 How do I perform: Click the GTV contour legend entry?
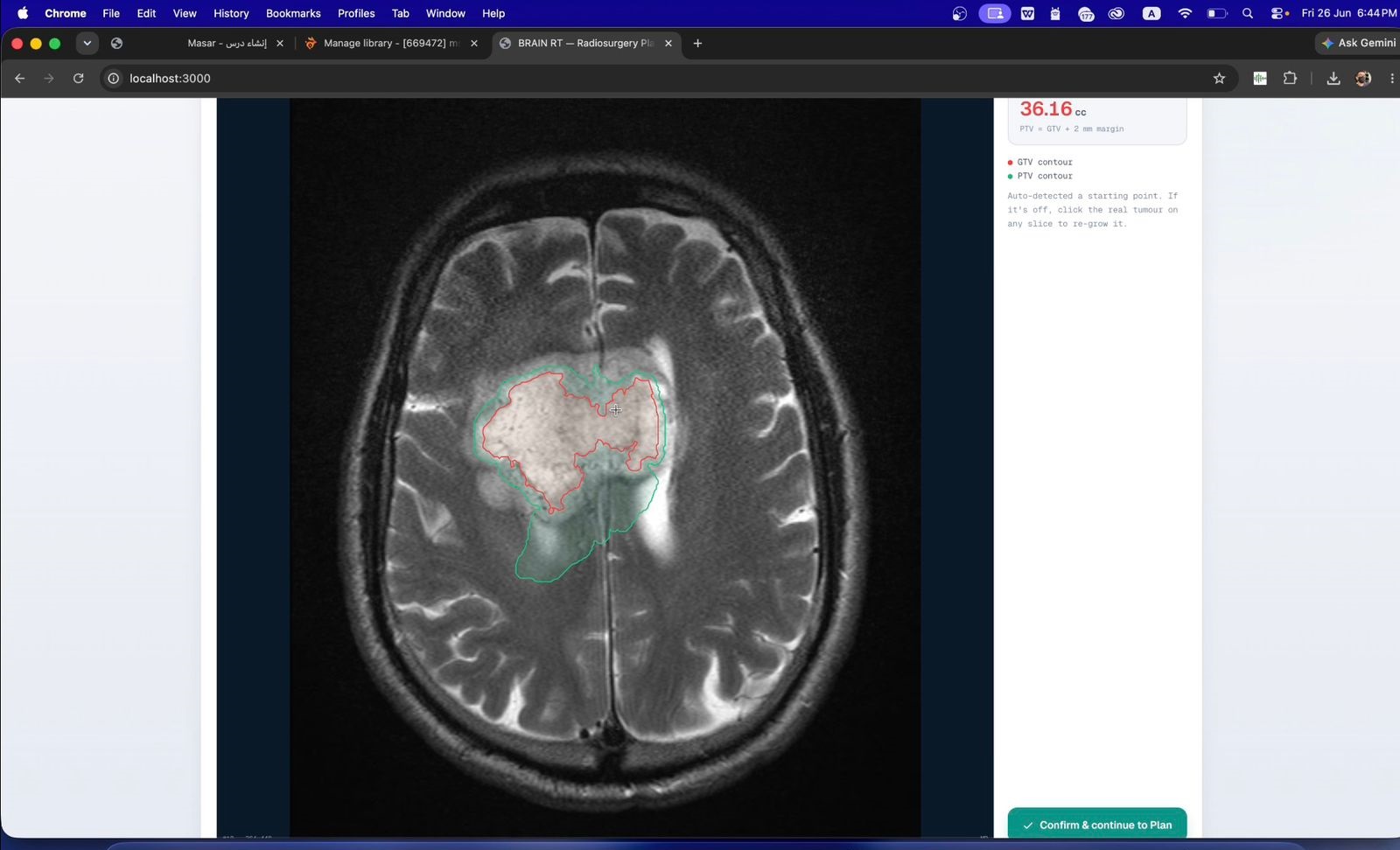pyautogui.click(x=1039, y=162)
